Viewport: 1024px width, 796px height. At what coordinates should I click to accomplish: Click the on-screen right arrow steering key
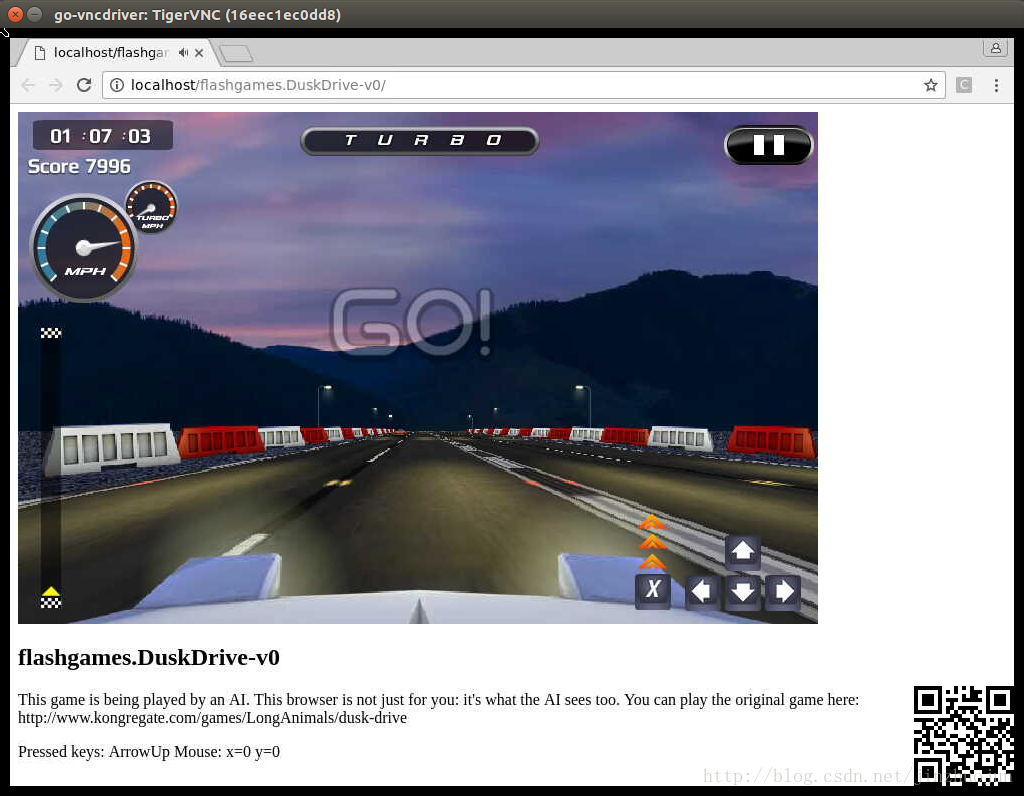coord(783,592)
